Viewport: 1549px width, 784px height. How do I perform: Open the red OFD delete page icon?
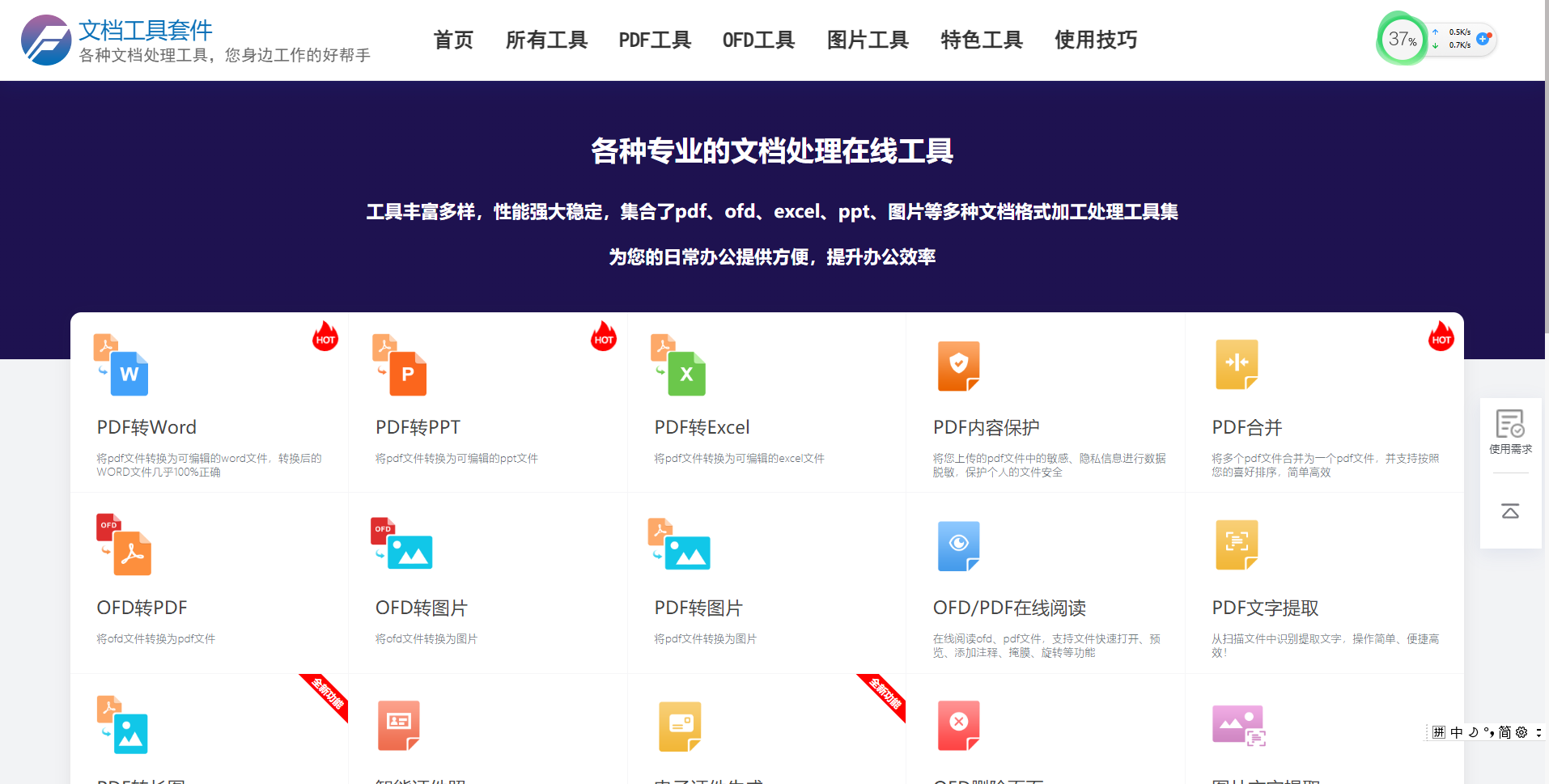tap(959, 725)
